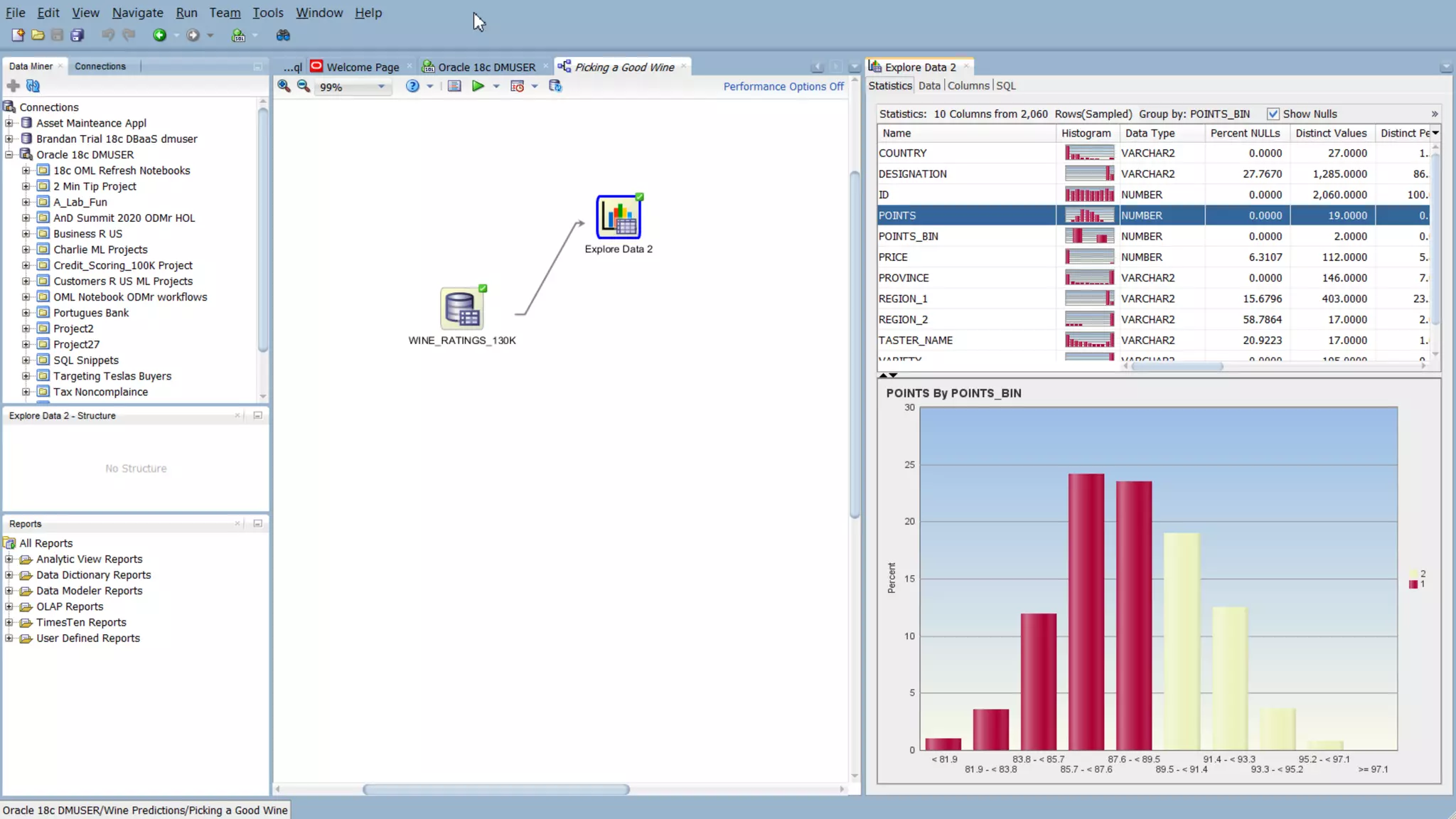Open the Tools menu
This screenshot has width=1456, height=819.
tap(267, 13)
